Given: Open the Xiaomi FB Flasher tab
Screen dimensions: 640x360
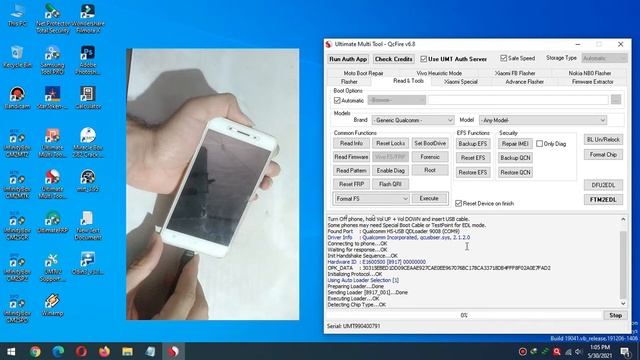Looking at the screenshot, I should tap(515, 73).
